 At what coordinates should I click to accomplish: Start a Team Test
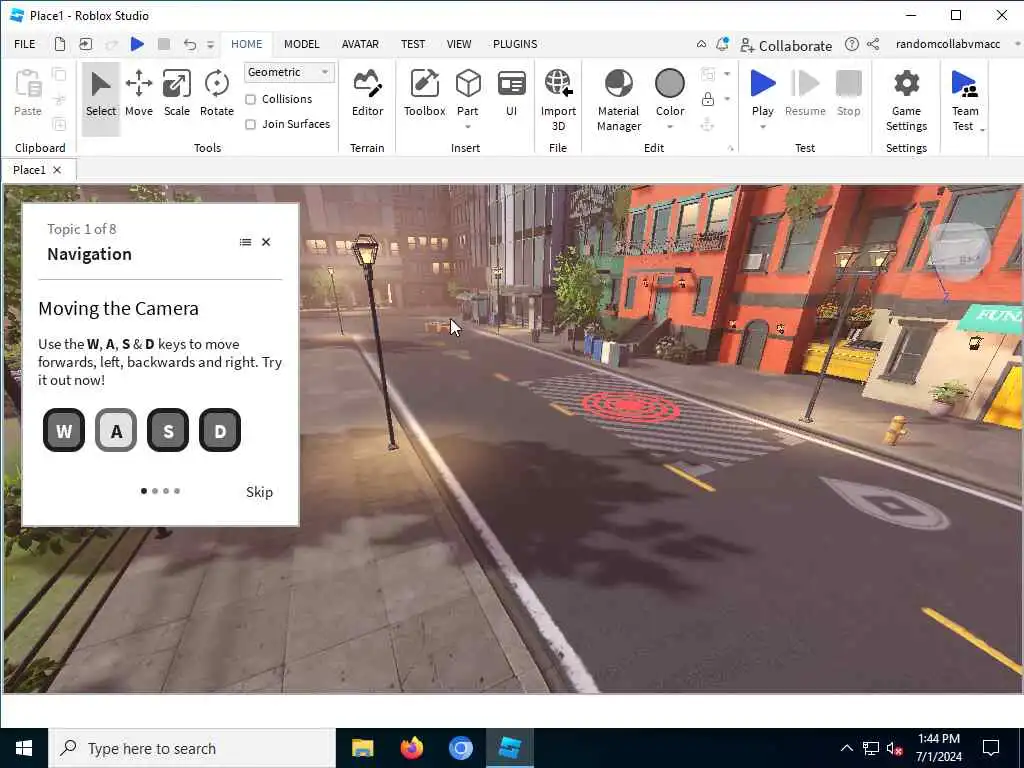pos(965,98)
